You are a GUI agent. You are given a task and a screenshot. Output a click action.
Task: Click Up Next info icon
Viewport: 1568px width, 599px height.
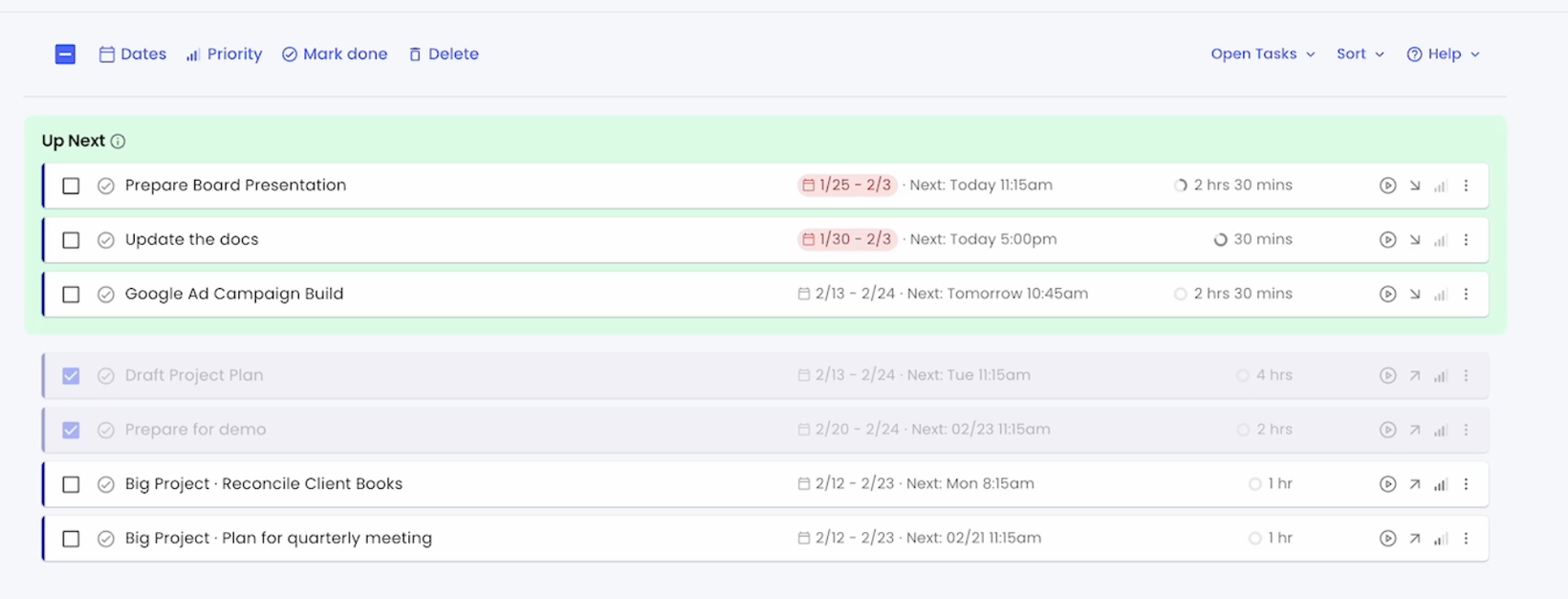118,142
